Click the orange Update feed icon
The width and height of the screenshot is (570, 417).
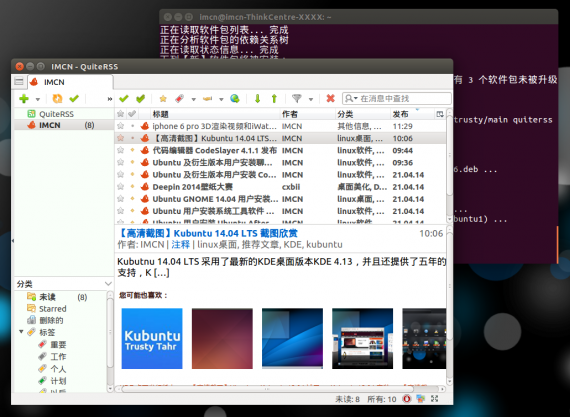pos(57,99)
